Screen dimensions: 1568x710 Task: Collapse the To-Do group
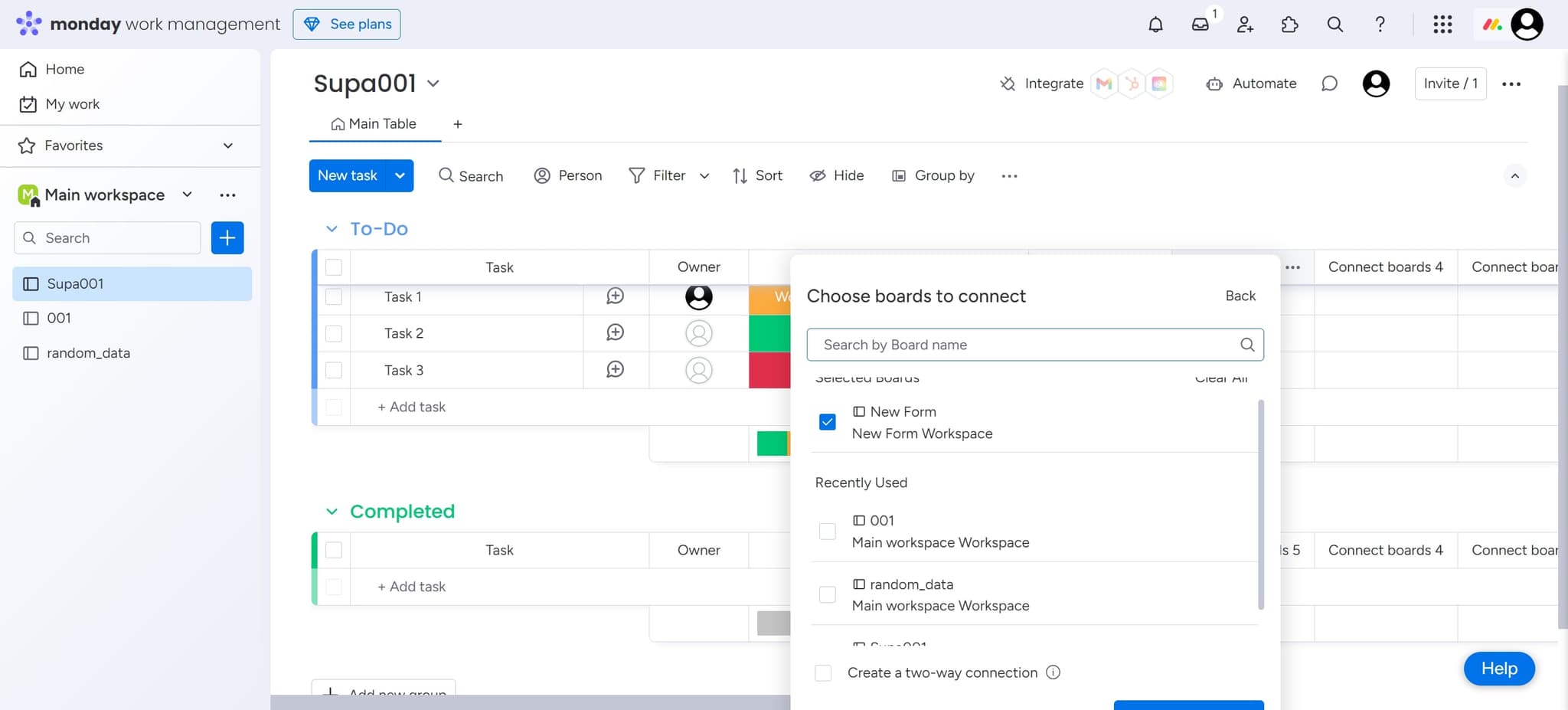click(x=332, y=229)
